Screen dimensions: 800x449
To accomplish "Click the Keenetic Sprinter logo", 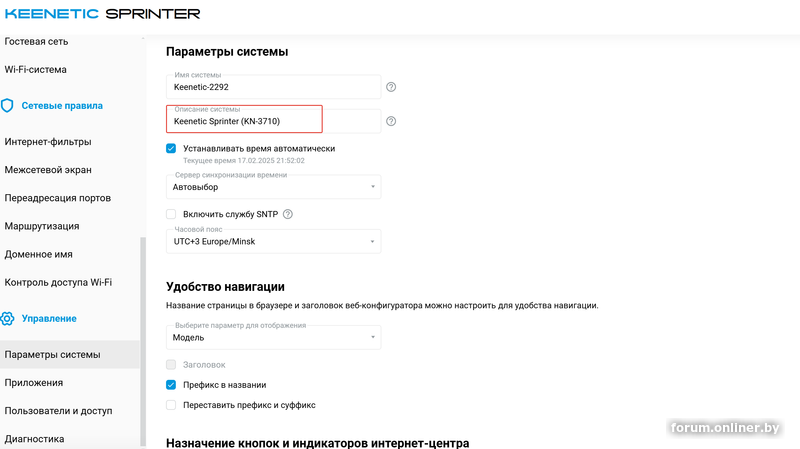I will [x=101, y=14].
